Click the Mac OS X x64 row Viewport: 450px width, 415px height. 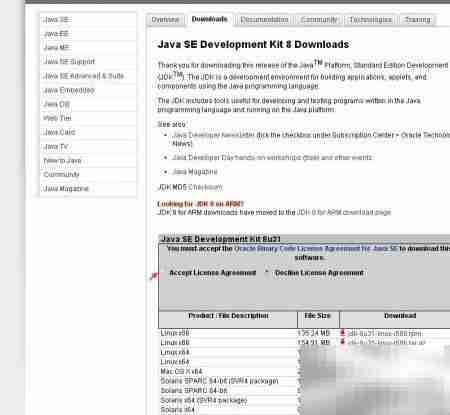point(304,371)
